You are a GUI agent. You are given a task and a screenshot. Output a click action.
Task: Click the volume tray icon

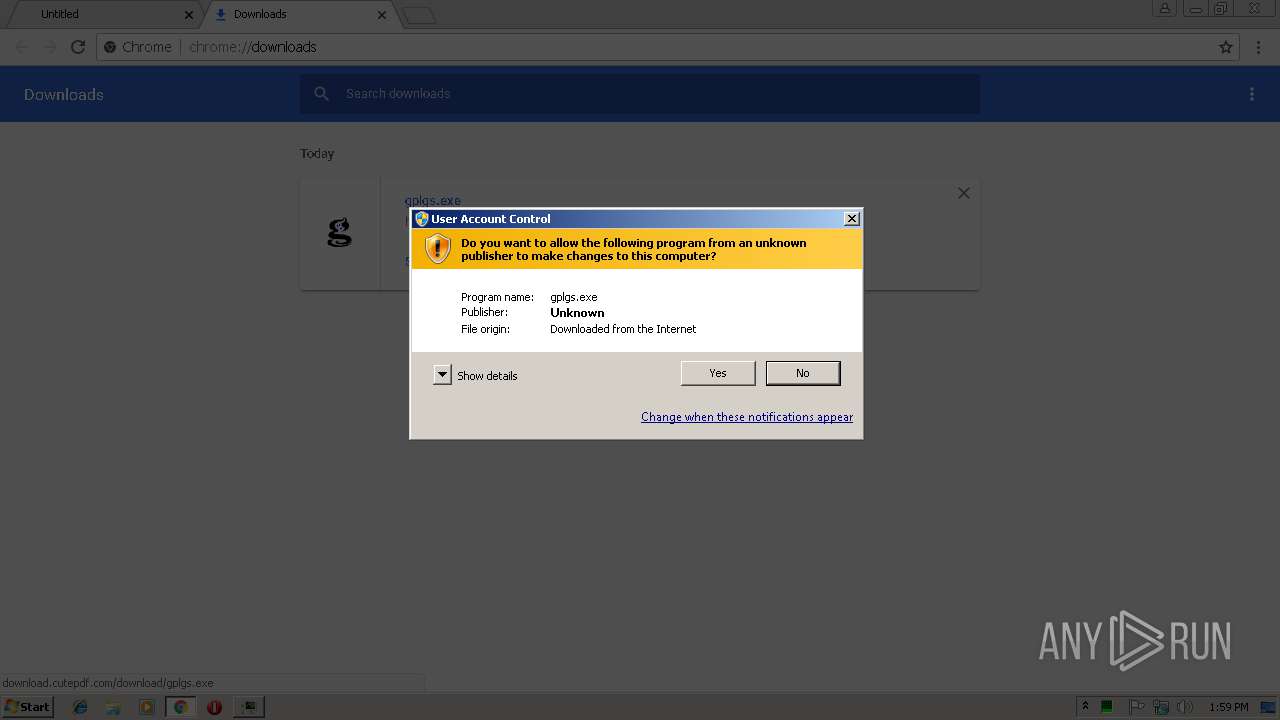(x=1185, y=707)
